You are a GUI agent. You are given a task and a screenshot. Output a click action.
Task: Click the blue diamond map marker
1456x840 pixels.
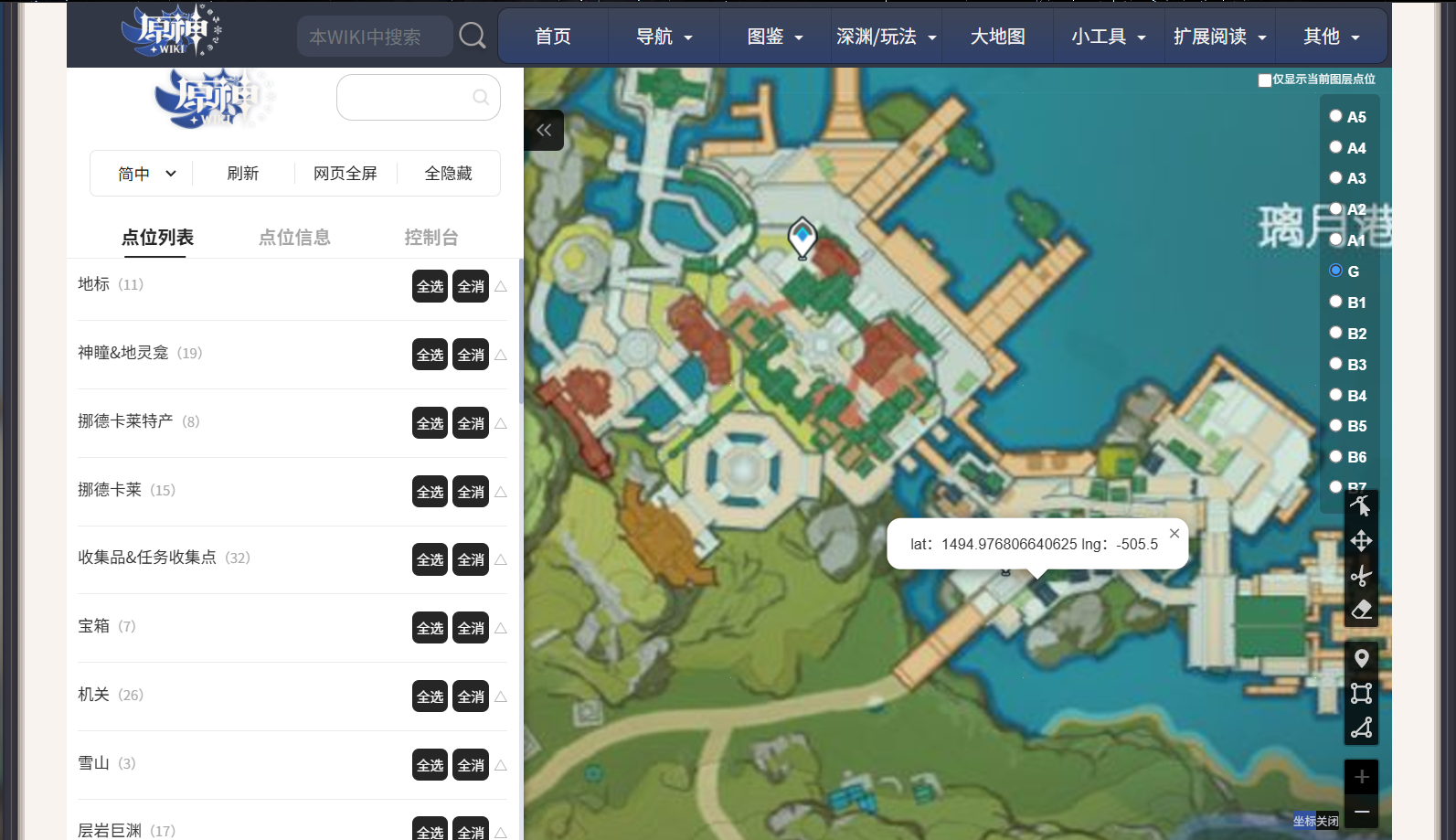802,238
